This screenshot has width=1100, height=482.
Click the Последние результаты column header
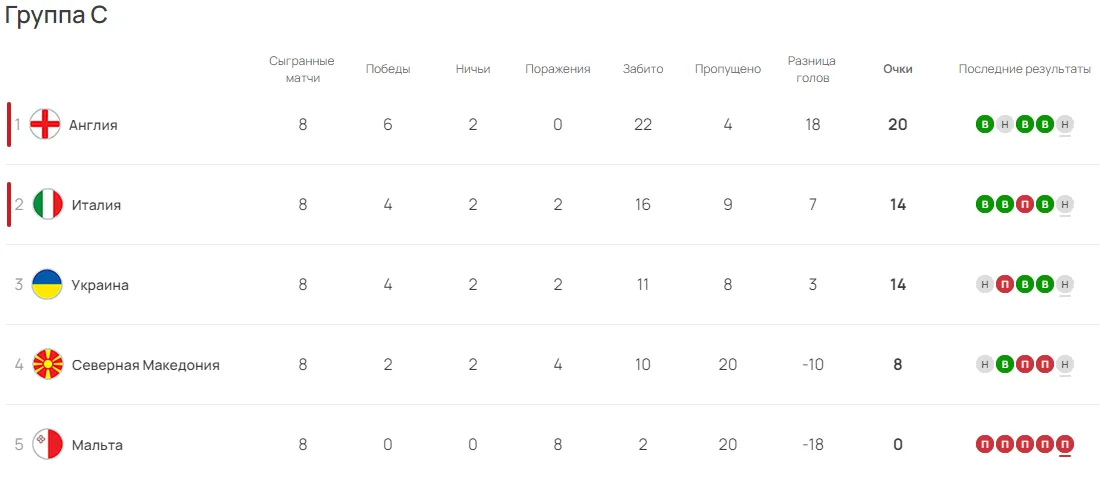(x=1024, y=69)
